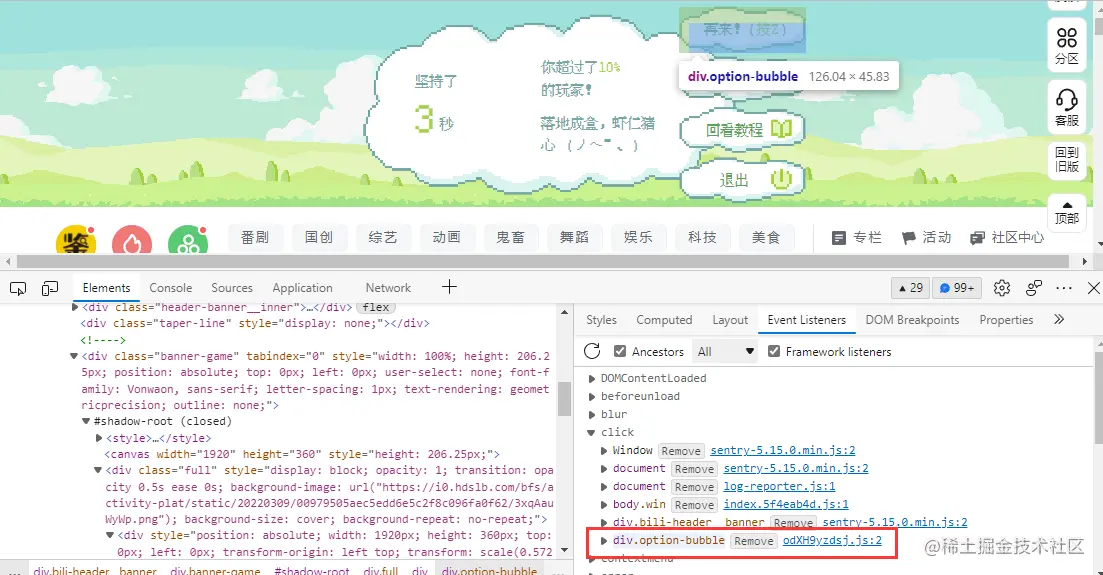Show more sidebar tabs chevron
1103x575 pixels.
coord(1059,320)
